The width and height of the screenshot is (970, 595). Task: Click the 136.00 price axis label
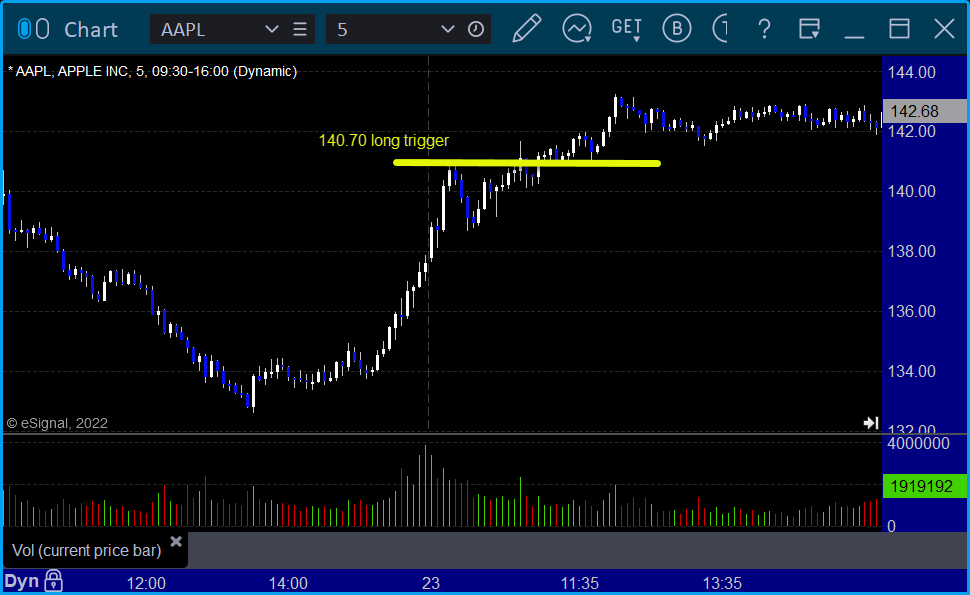912,311
